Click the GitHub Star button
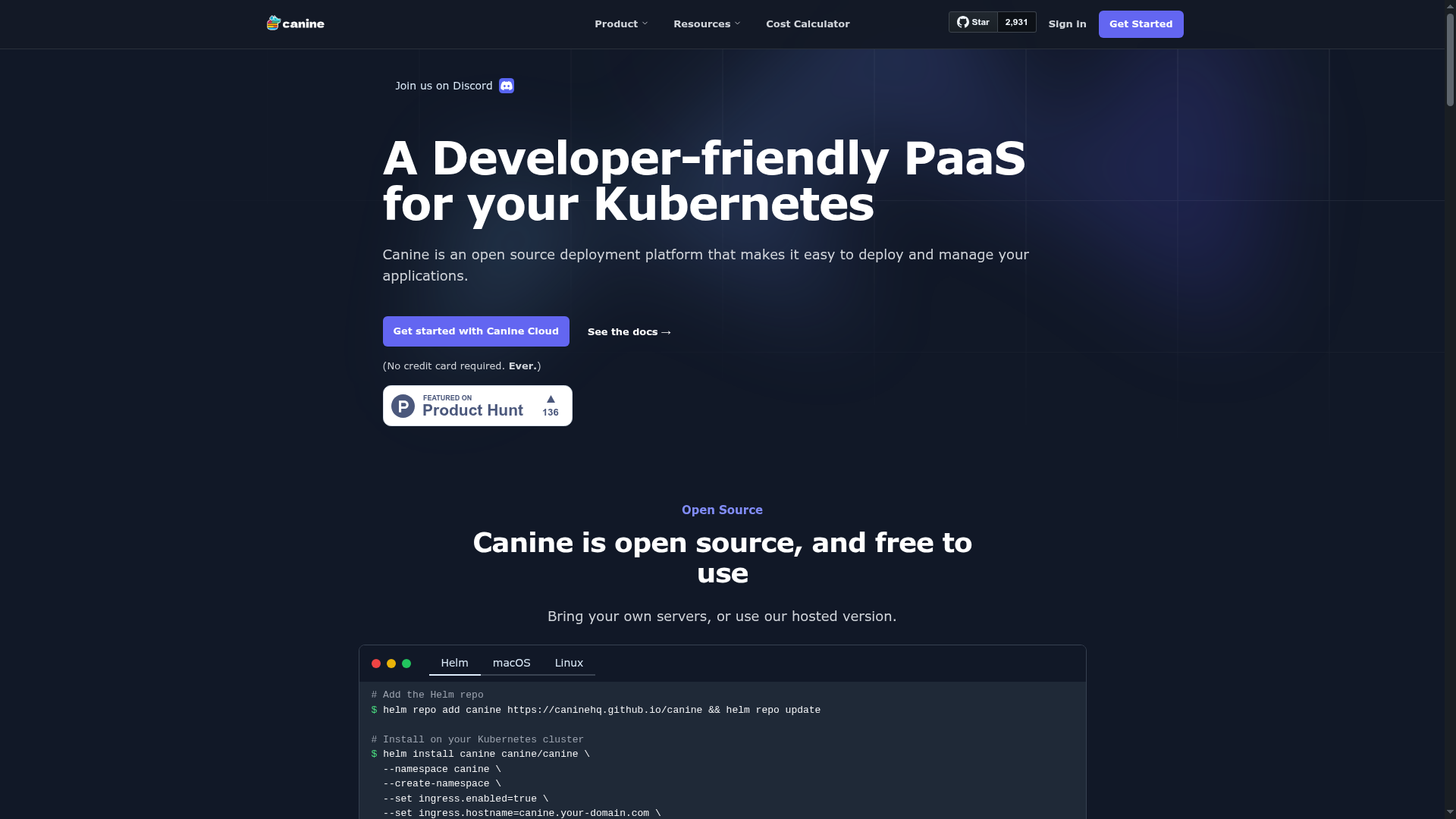This screenshot has width=1456, height=819. tap(973, 22)
